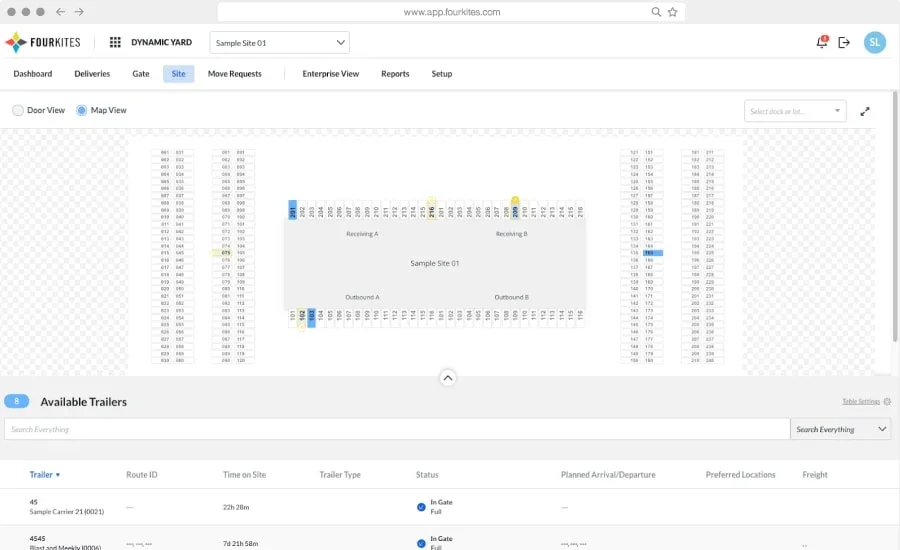Screen dimensions: 900x550
Task: Click the Search Everything input field
Action: pyautogui.click(x=396, y=429)
